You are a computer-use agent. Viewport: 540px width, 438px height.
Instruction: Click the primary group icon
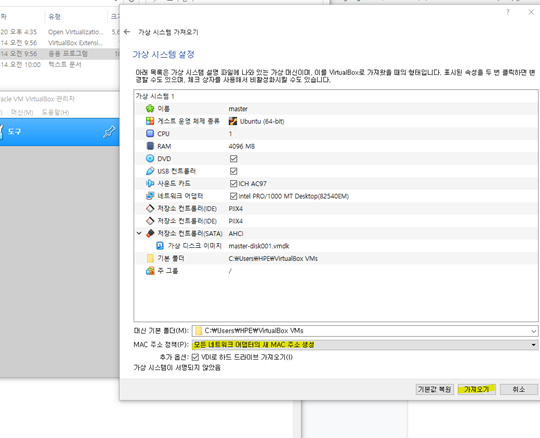pos(150,271)
